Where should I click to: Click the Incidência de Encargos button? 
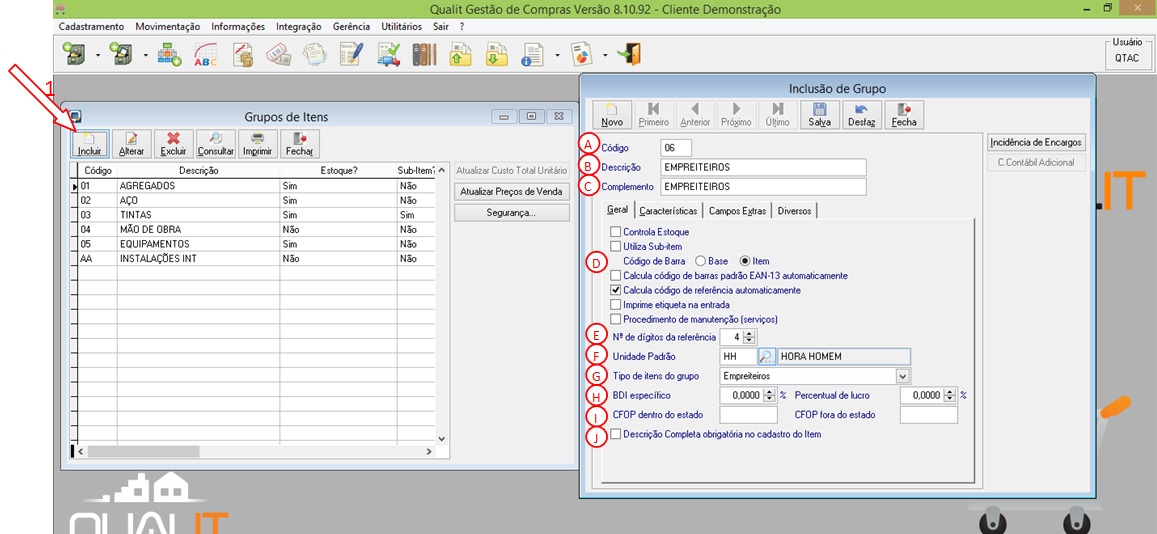click(1036, 142)
